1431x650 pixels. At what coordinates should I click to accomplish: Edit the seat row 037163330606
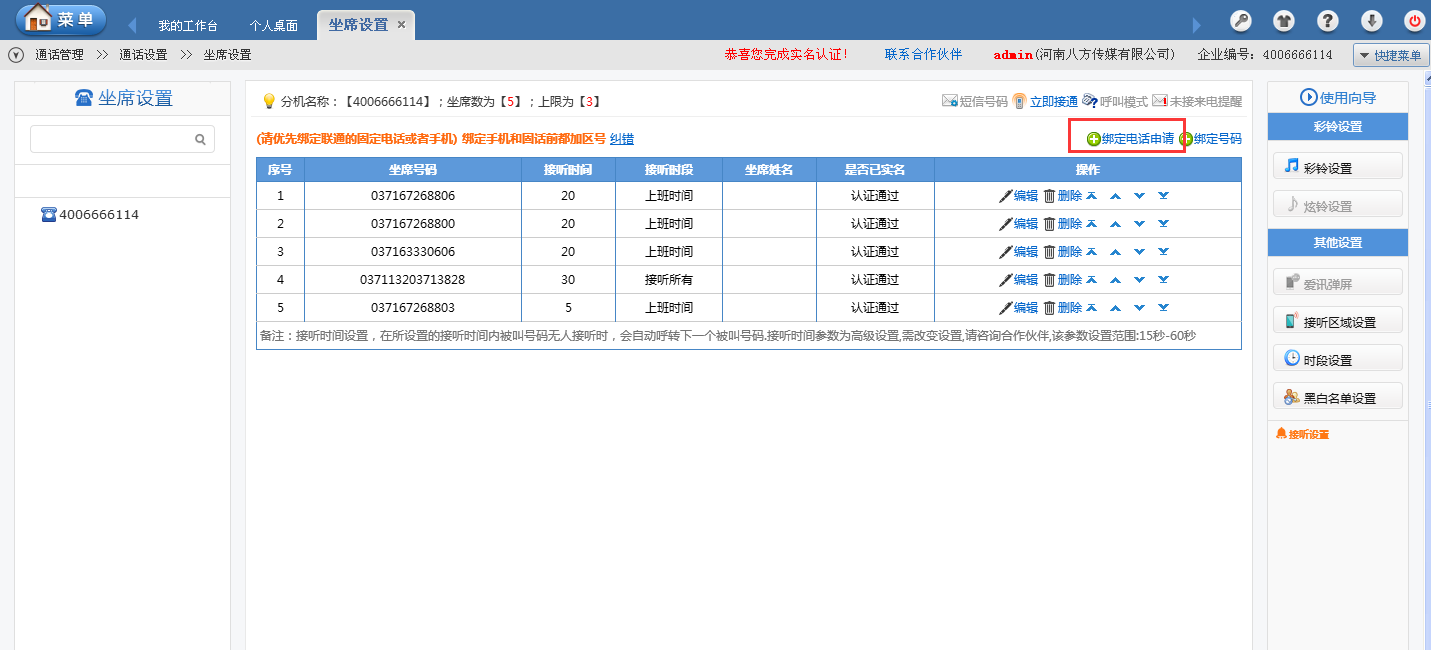pos(1018,252)
